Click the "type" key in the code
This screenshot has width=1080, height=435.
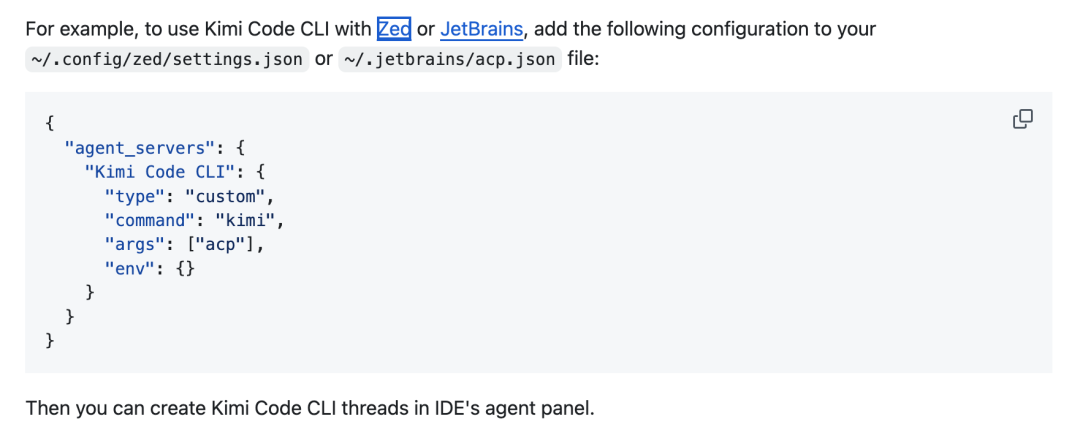click(x=135, y=195)
